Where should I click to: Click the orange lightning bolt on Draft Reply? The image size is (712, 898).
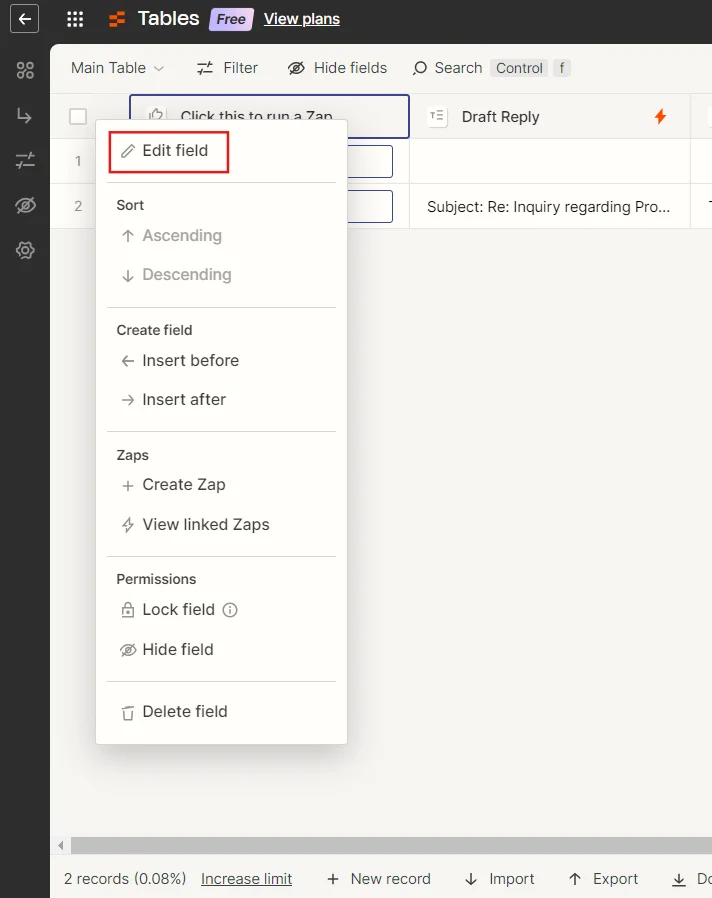click(660, 116)
